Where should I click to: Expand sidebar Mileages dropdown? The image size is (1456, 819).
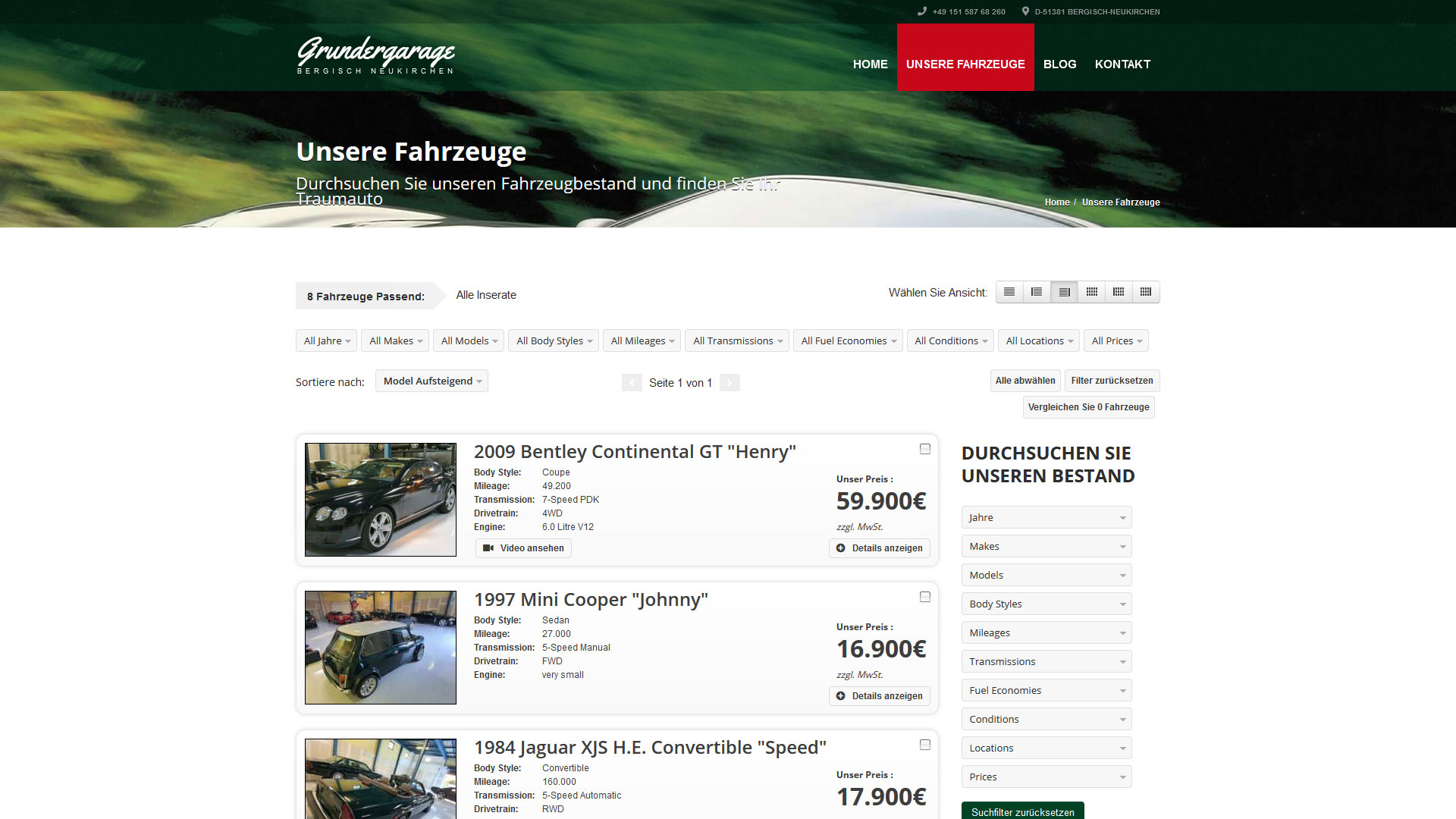pos(1046,632)
